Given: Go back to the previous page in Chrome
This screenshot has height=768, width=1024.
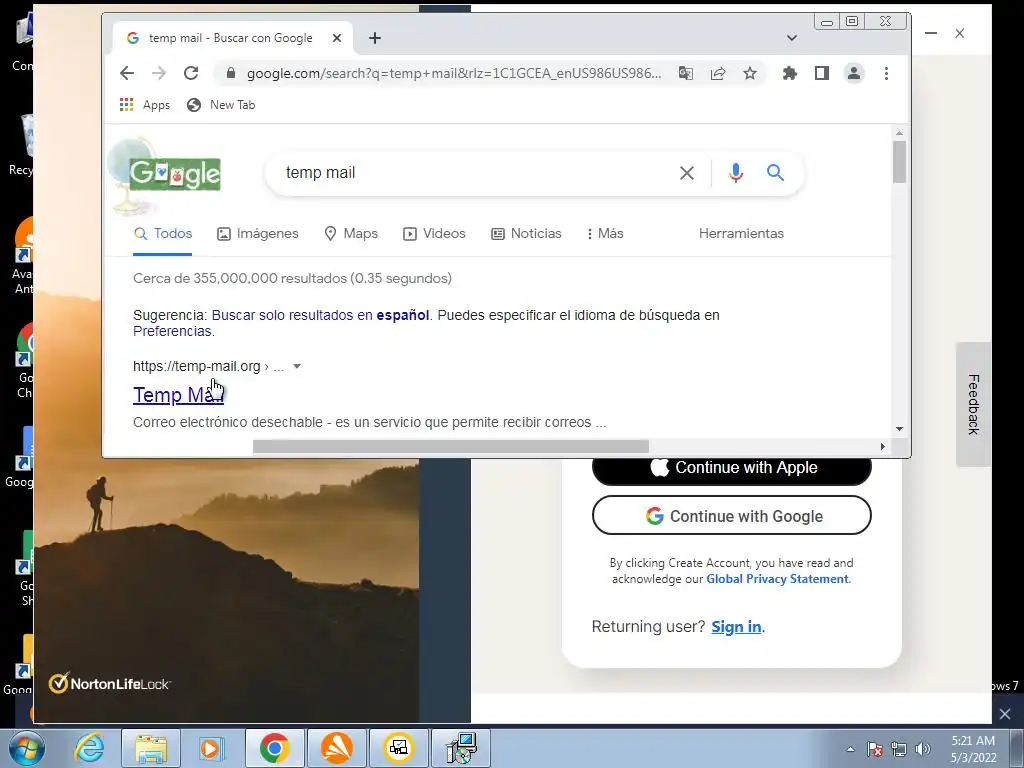Looking at the screenshot, I should (x=127, y=73).
